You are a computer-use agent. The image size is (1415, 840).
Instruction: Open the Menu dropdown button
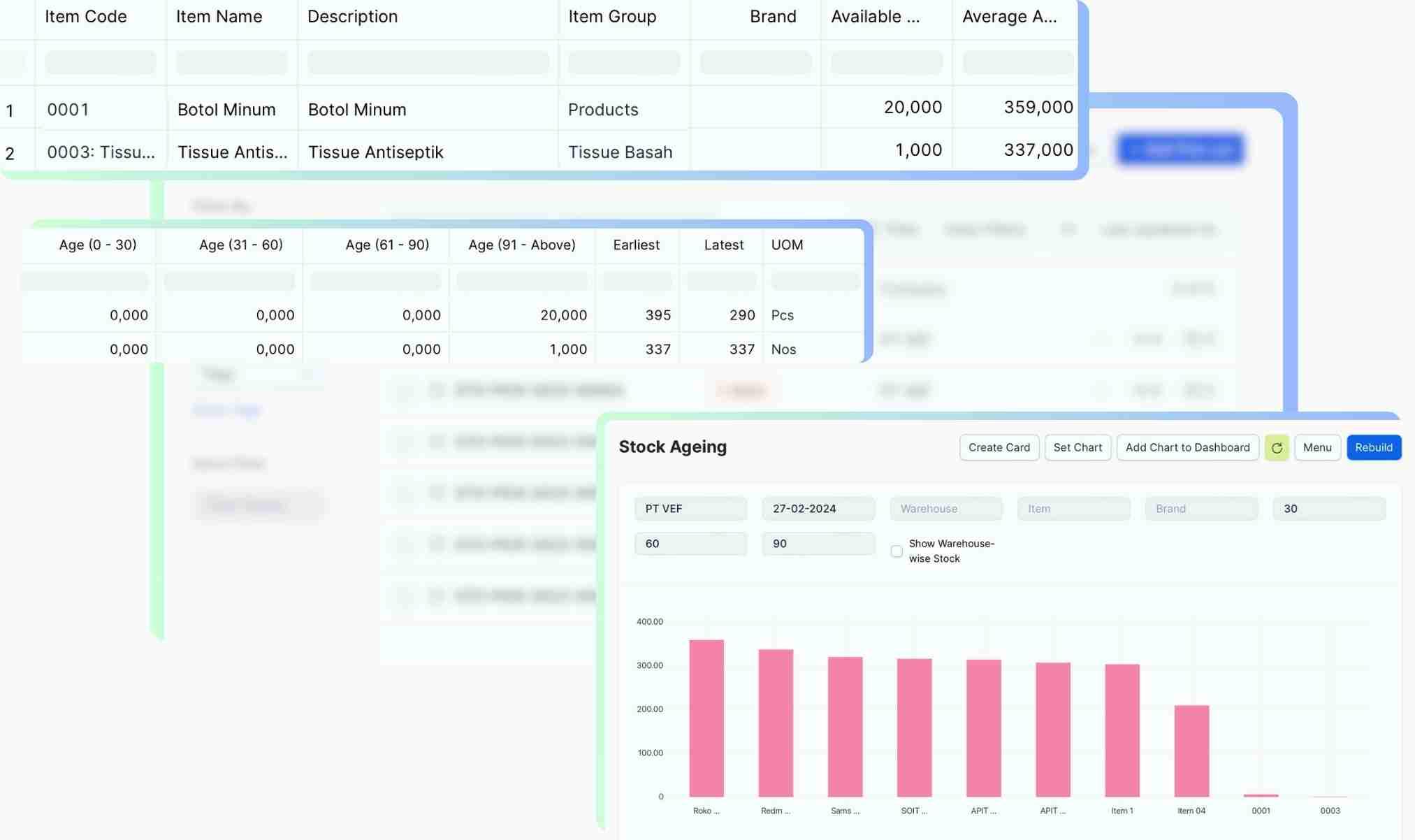point(1316,448)
